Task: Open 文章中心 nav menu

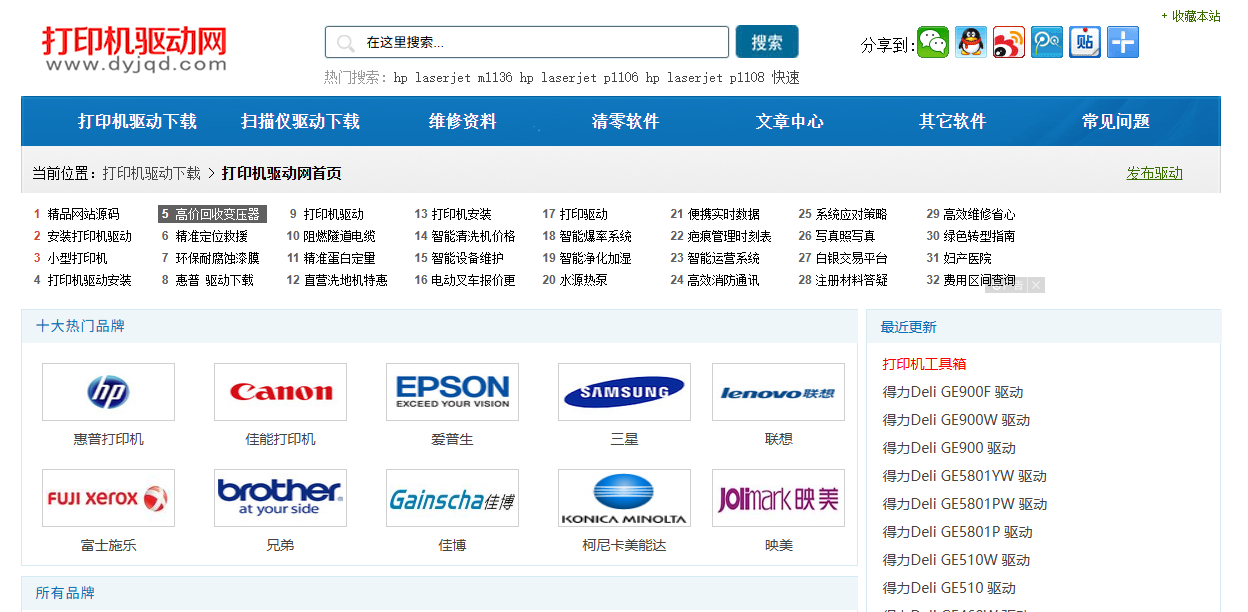Action: 790,122
